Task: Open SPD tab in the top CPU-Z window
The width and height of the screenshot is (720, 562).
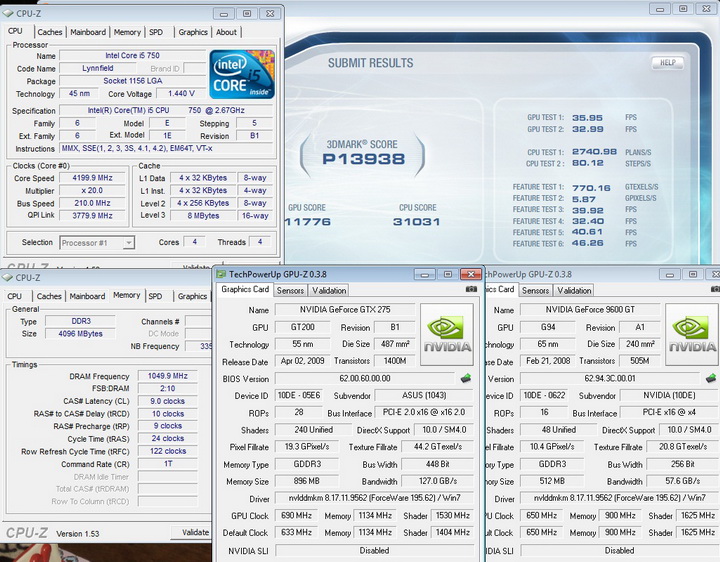Action: [156, 32]
